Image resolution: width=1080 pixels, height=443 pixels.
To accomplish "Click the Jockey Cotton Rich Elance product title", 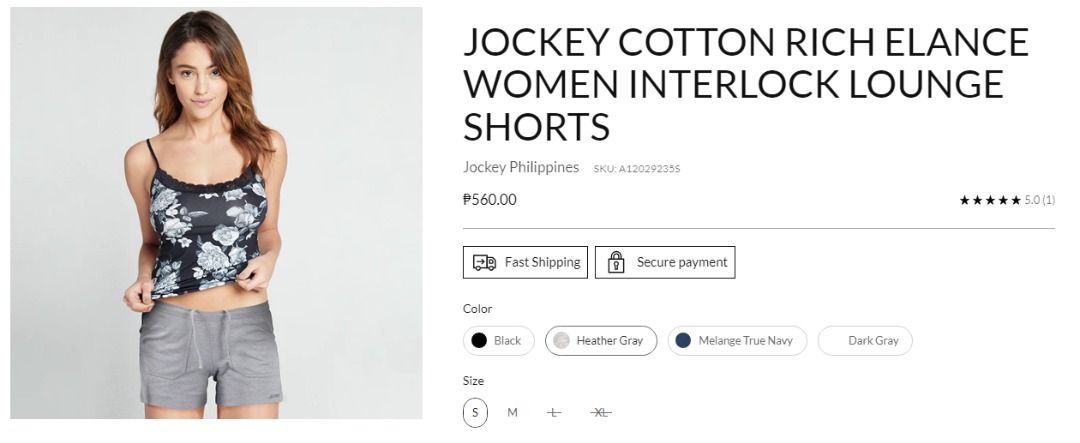I will coord(745,85).
